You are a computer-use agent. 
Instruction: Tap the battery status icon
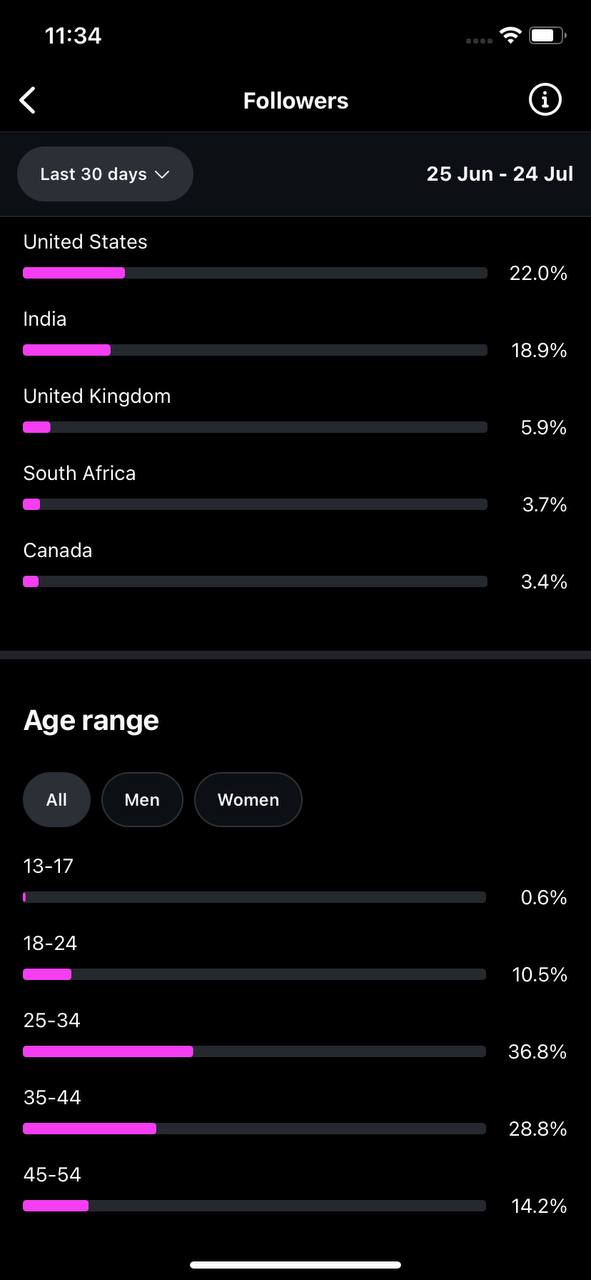[548, 36]
